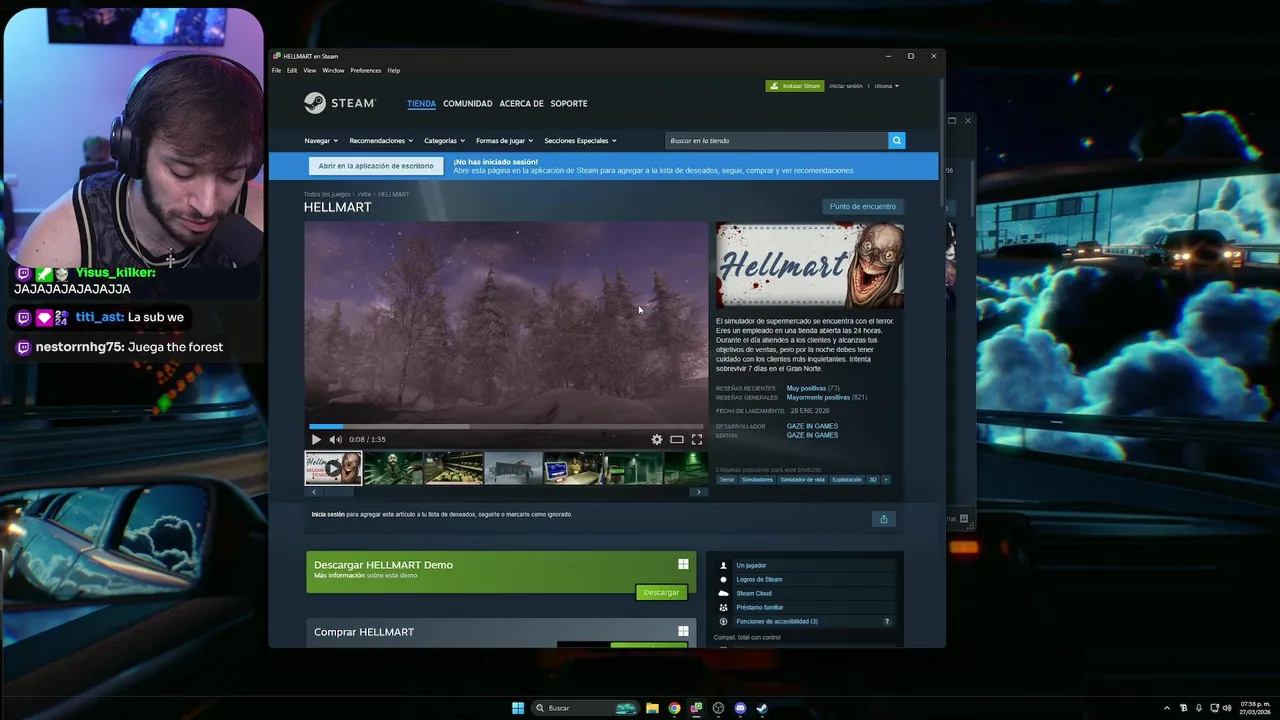Viewport: 1280px width, 720px height.
Task: Show hidden system tray icons
Action: click(1166, 708)
